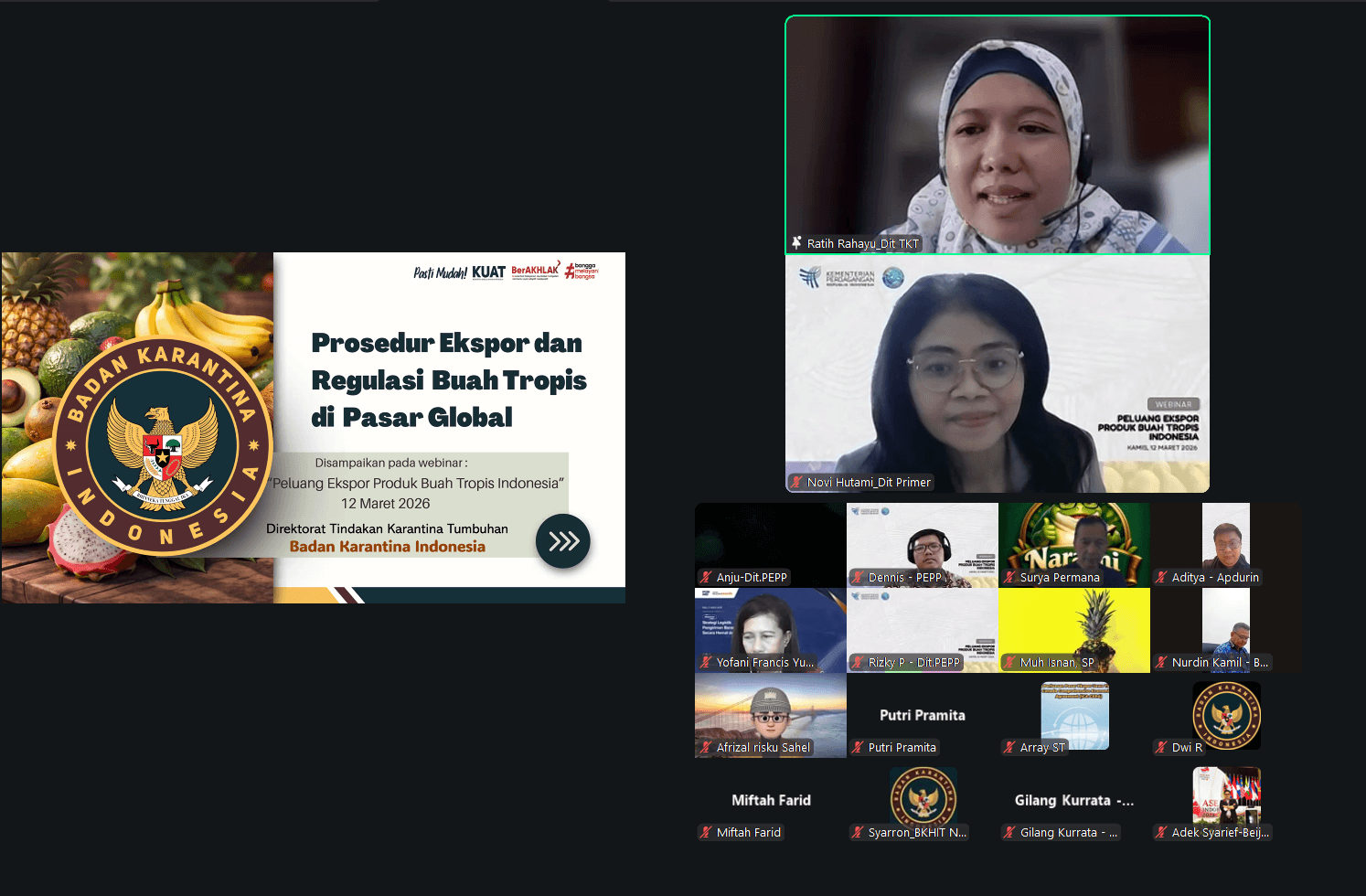Click Miftah Farid's muted microphone icon
Image resolution: width=1366 pixels, height=896 pixels.
coord(706,832)
